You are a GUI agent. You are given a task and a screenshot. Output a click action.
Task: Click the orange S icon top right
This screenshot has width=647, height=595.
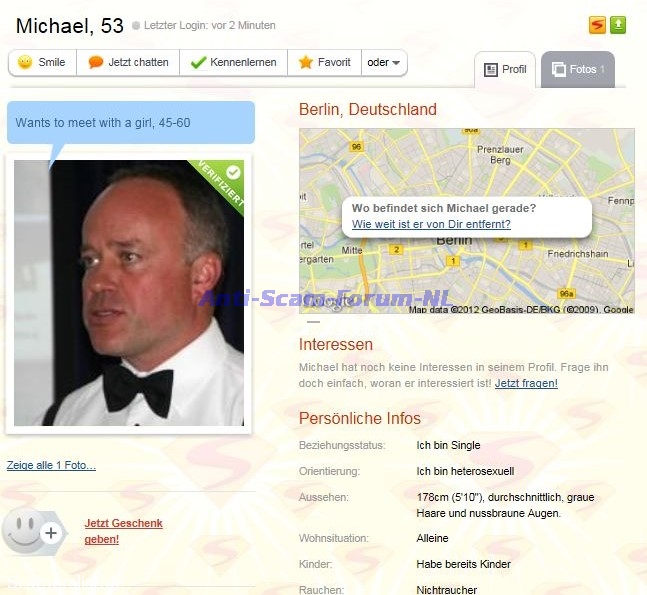(597, 25)
